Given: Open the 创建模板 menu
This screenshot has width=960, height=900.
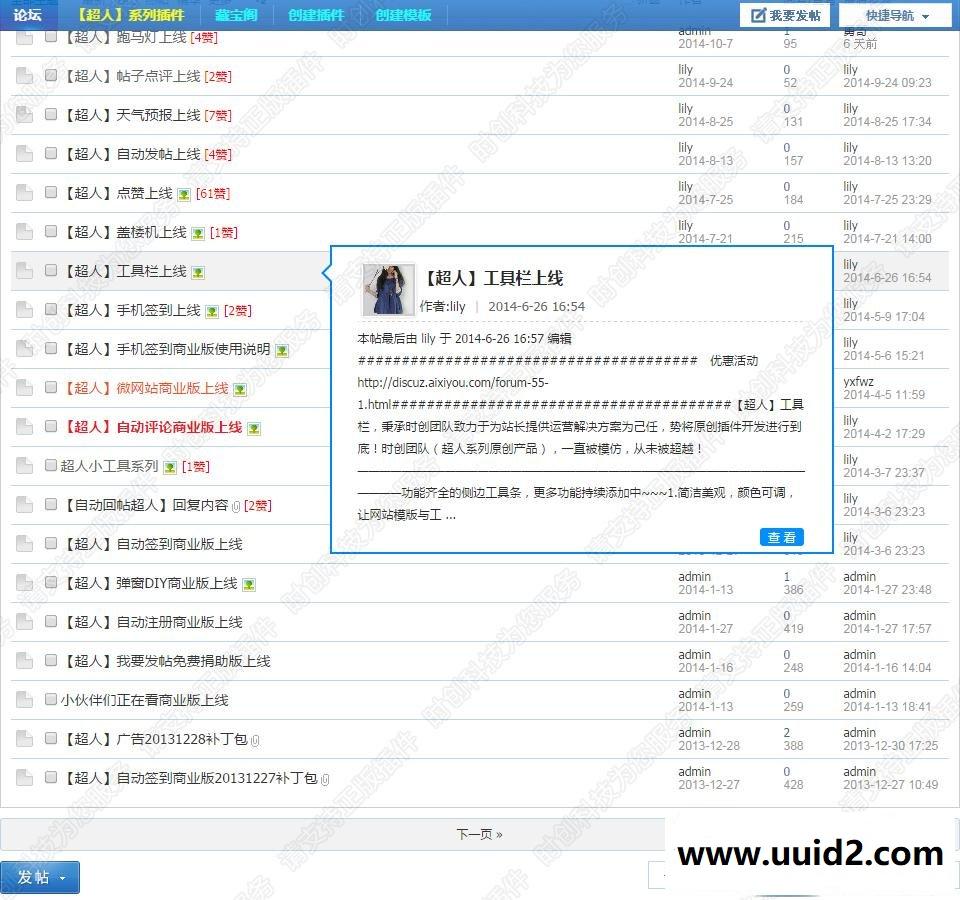Looking at the screenshot, I should 402,15.
